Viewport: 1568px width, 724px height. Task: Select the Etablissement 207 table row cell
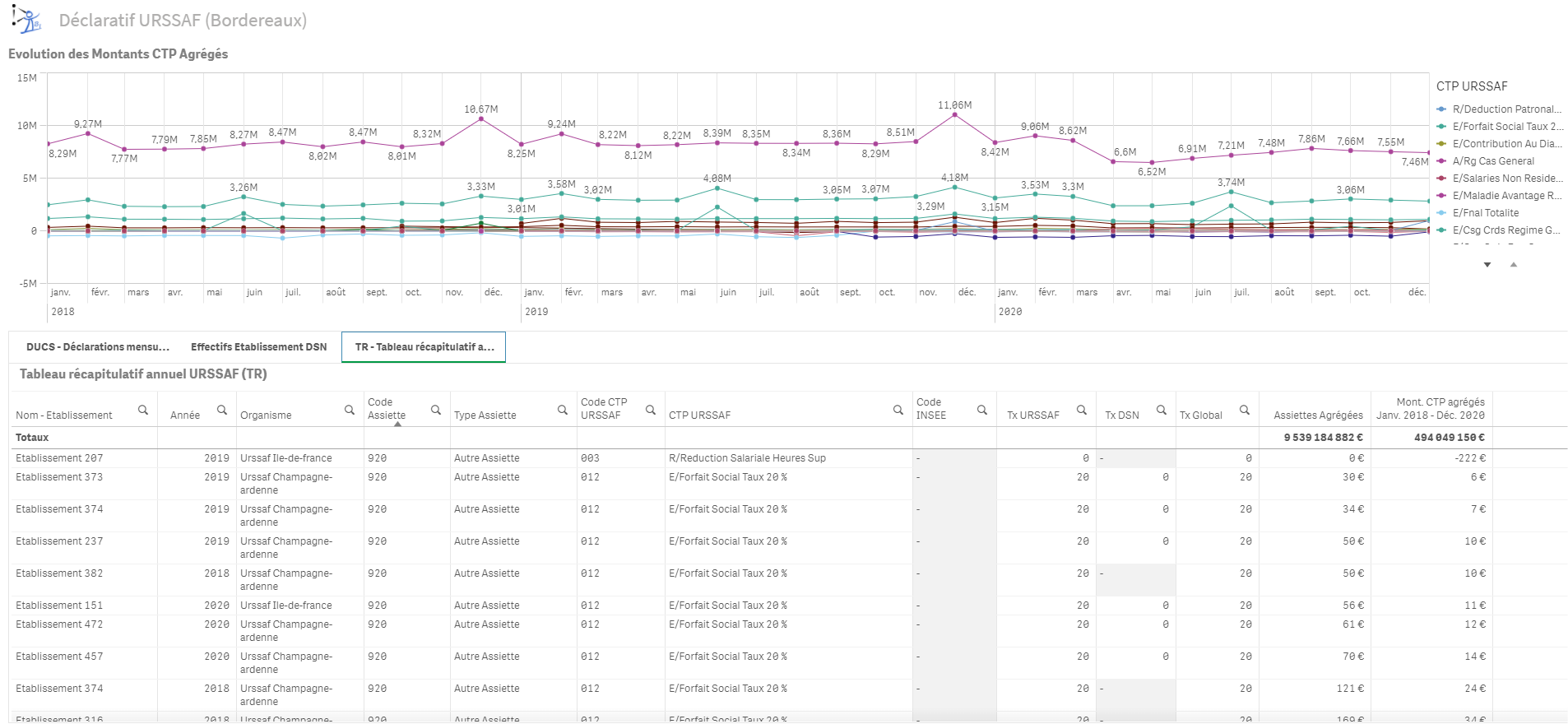[x=59, y=458]
